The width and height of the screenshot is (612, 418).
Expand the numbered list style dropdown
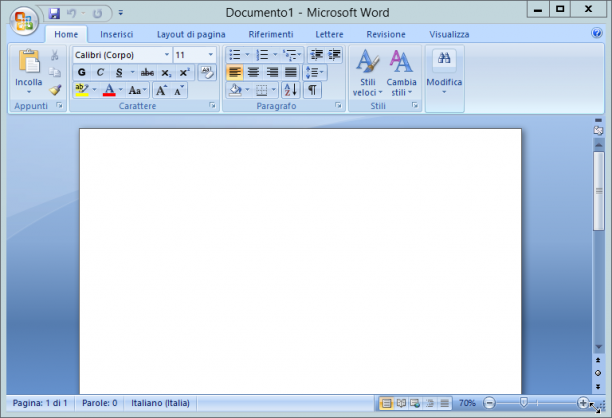click(275, 55)
